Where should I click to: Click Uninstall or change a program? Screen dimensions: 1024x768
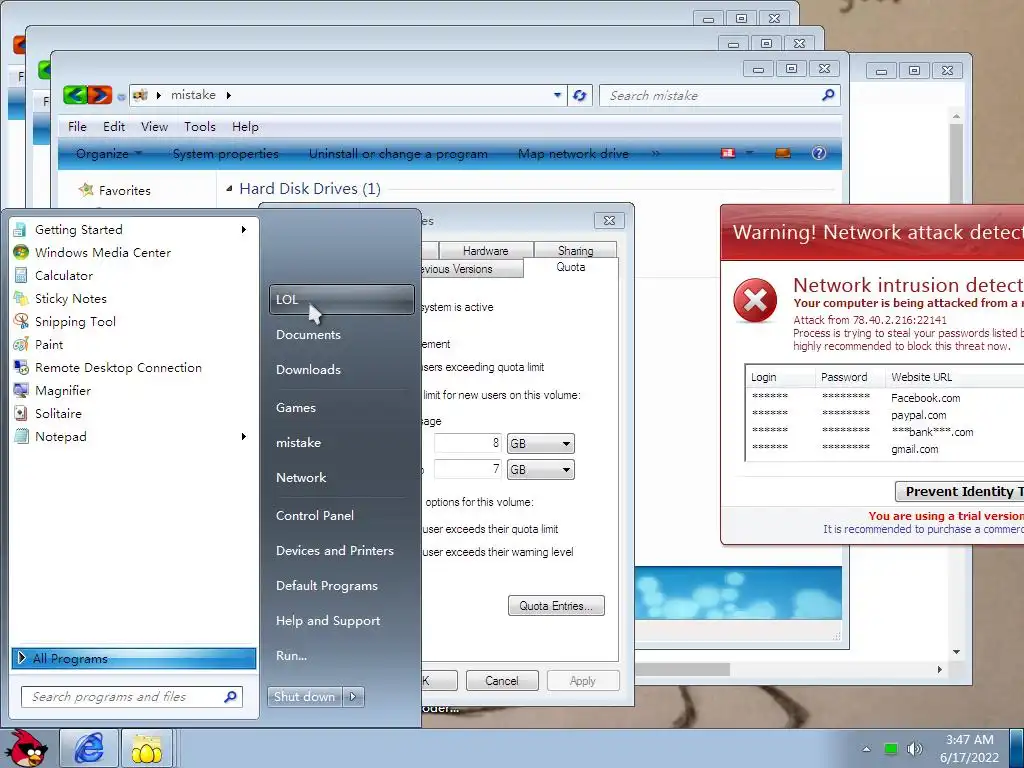(x=398, y=153)
